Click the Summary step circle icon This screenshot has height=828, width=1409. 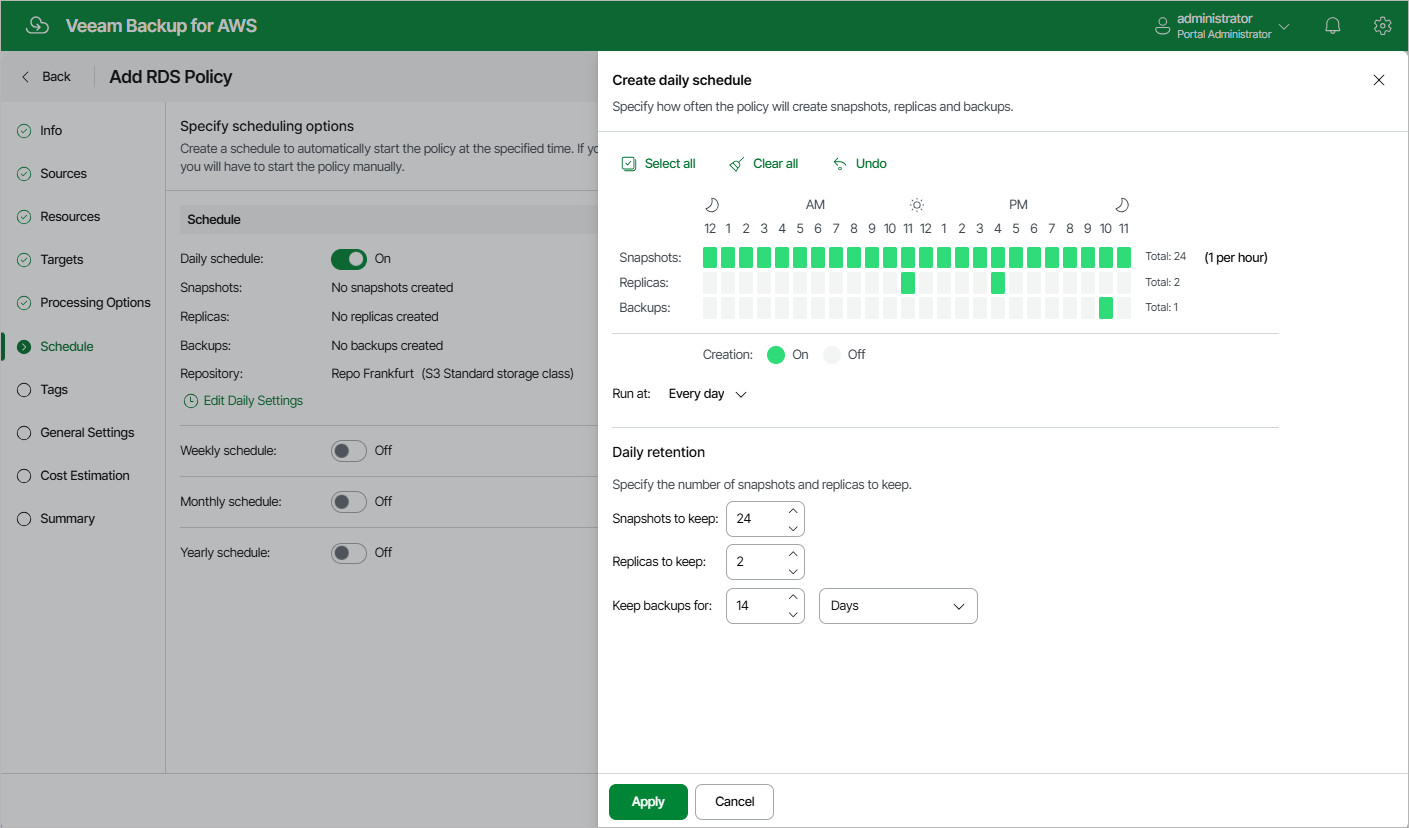coord(24,519)
